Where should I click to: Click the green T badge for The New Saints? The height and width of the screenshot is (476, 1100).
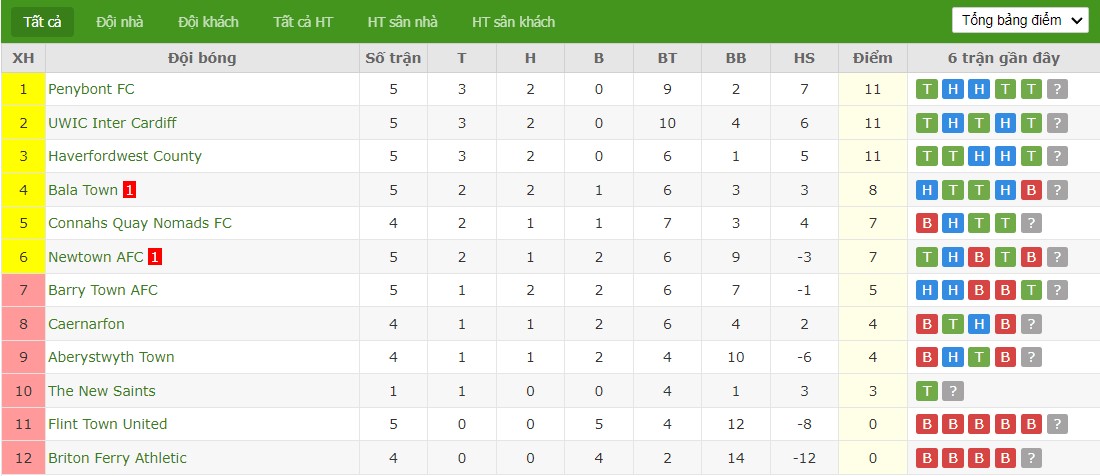coord(927,391)
